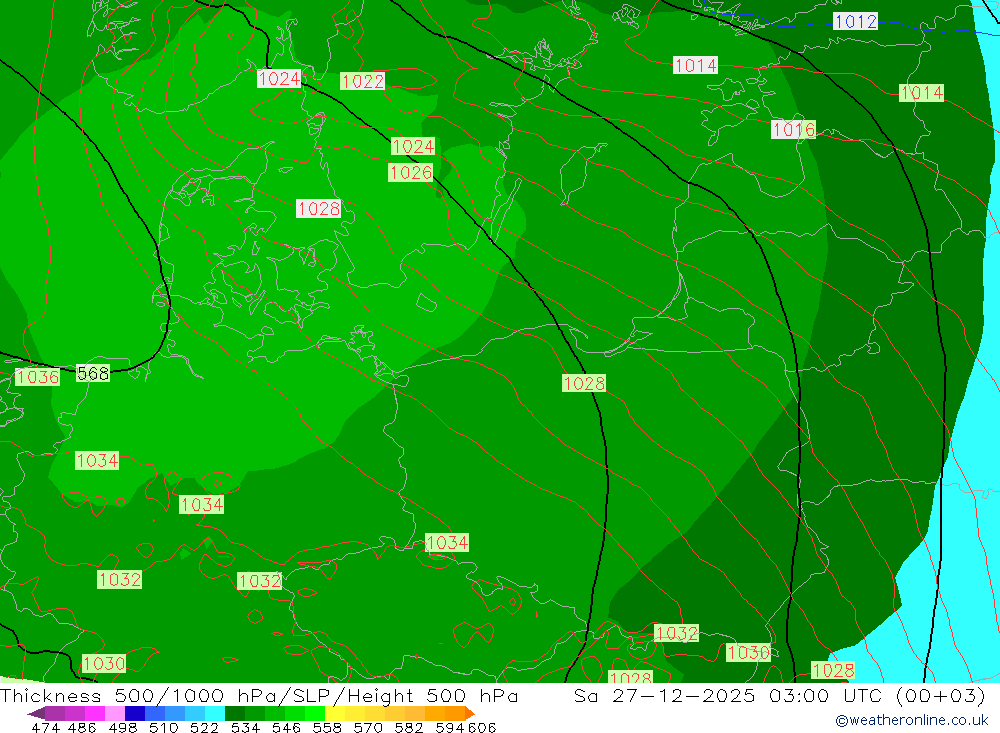This screenshot has height=733, width=1000.
Task: Select the brightest lime green legend swatch
Action: point(315,713)
